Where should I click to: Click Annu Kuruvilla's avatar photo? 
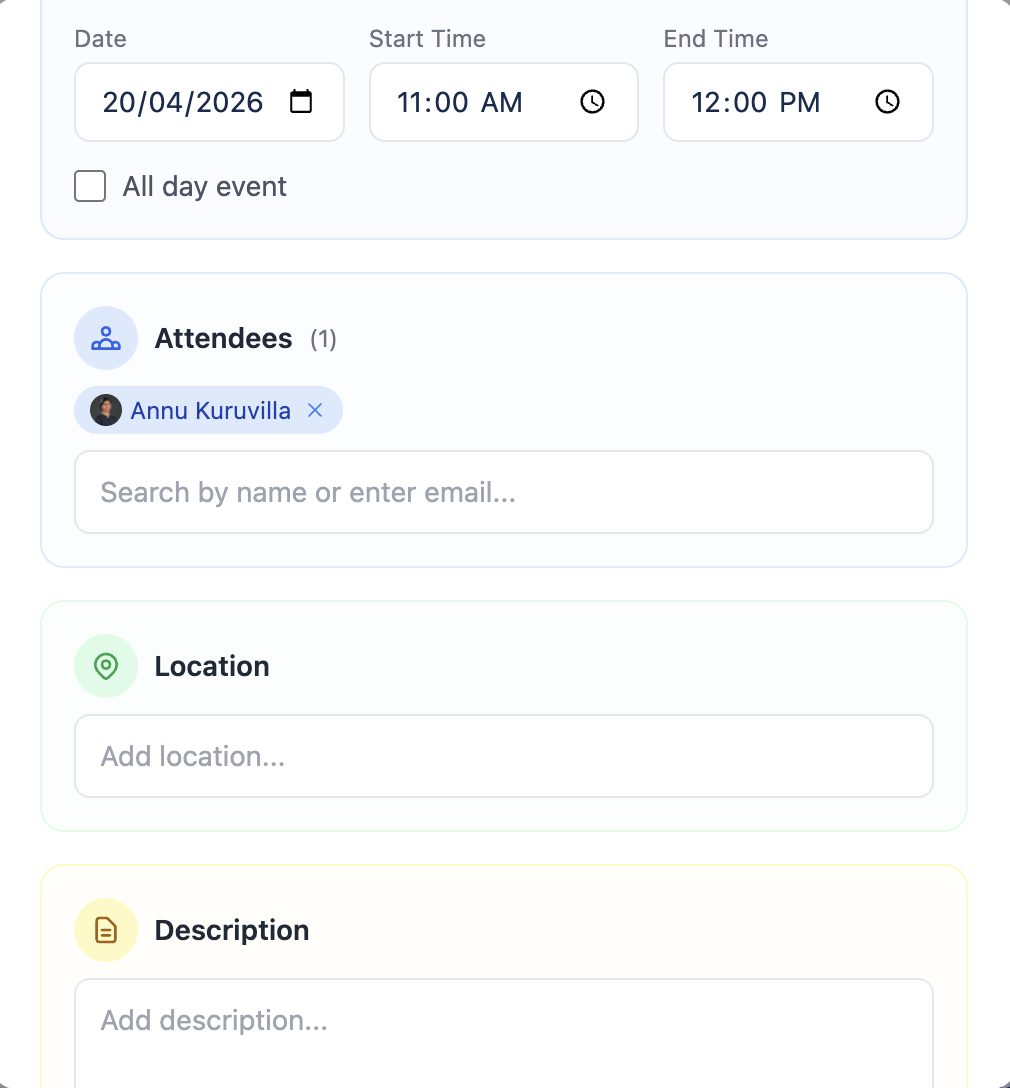[x=106, y=410]
